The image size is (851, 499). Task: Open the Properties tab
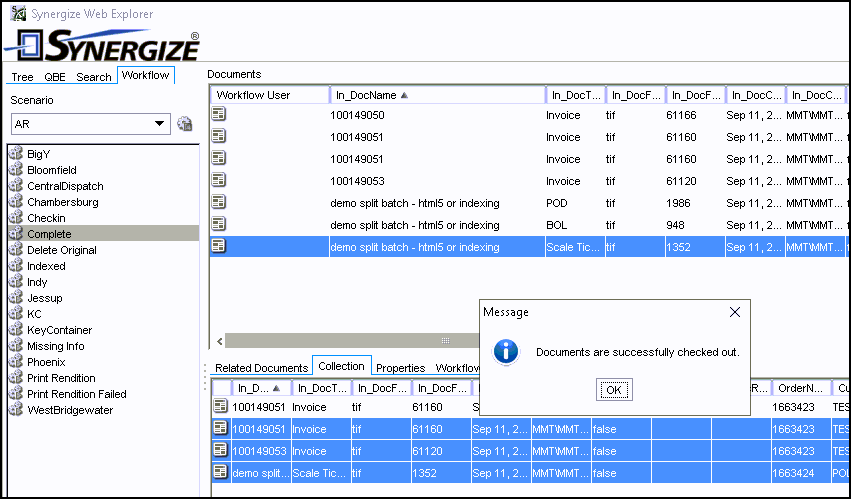point(401,368)
